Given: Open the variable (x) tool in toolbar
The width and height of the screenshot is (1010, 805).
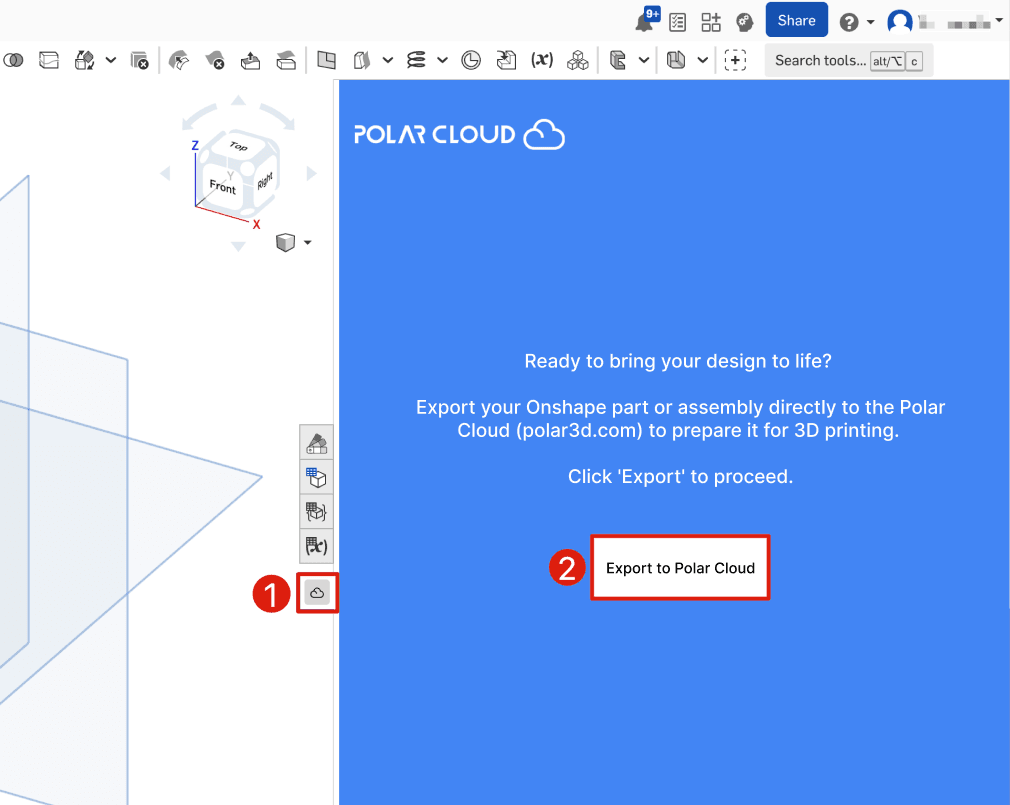Looking at the screenshot, I should click(541, 60).
